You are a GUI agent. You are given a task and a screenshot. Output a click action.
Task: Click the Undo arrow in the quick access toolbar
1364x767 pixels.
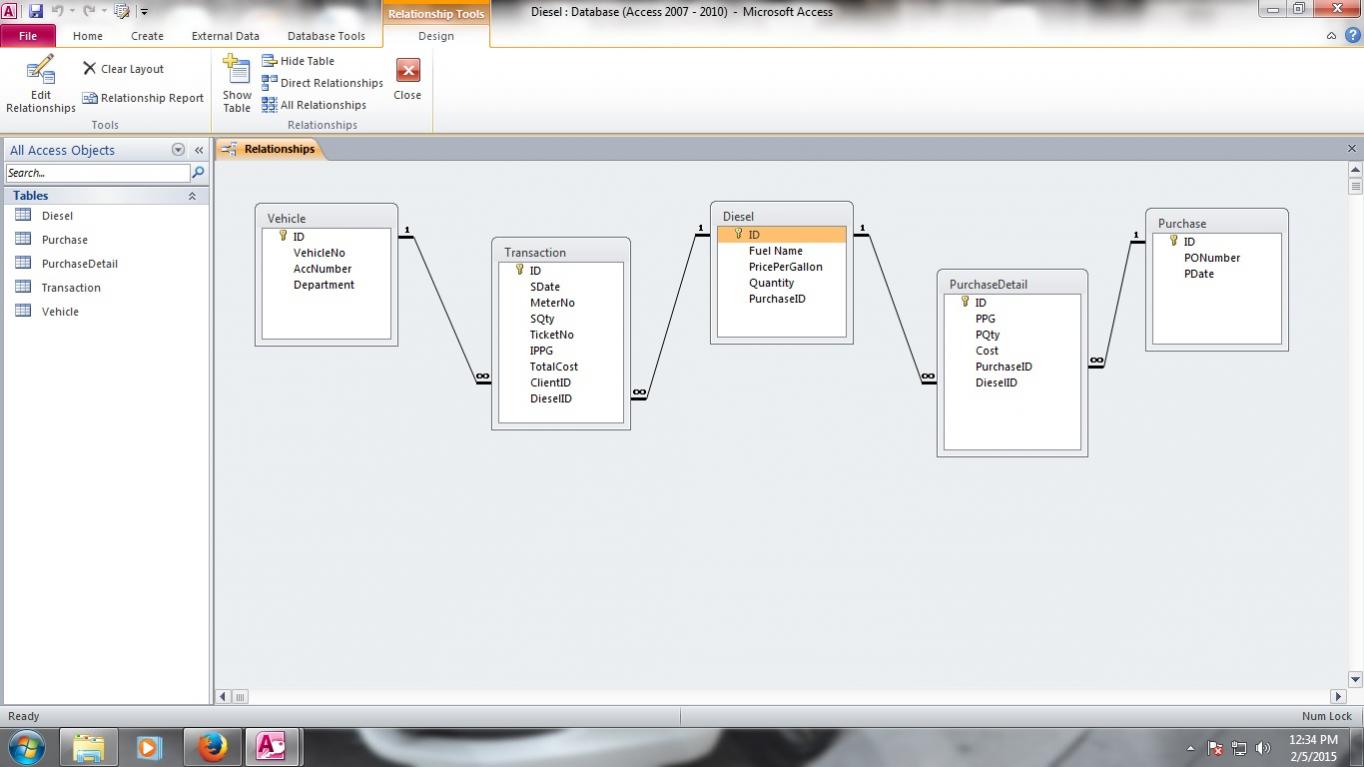[x=57, y=11]
